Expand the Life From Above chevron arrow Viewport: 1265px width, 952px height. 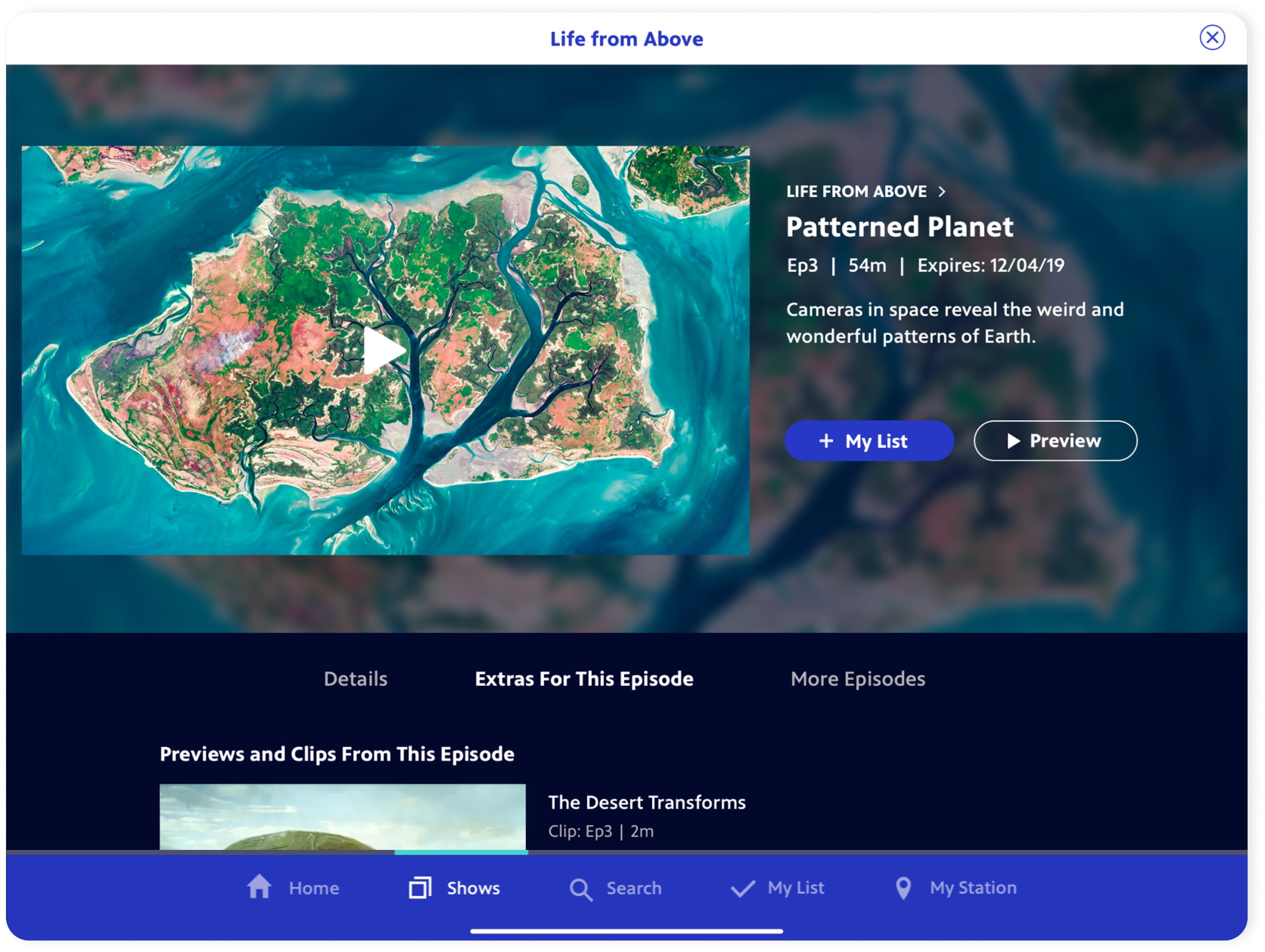point(942,192)
